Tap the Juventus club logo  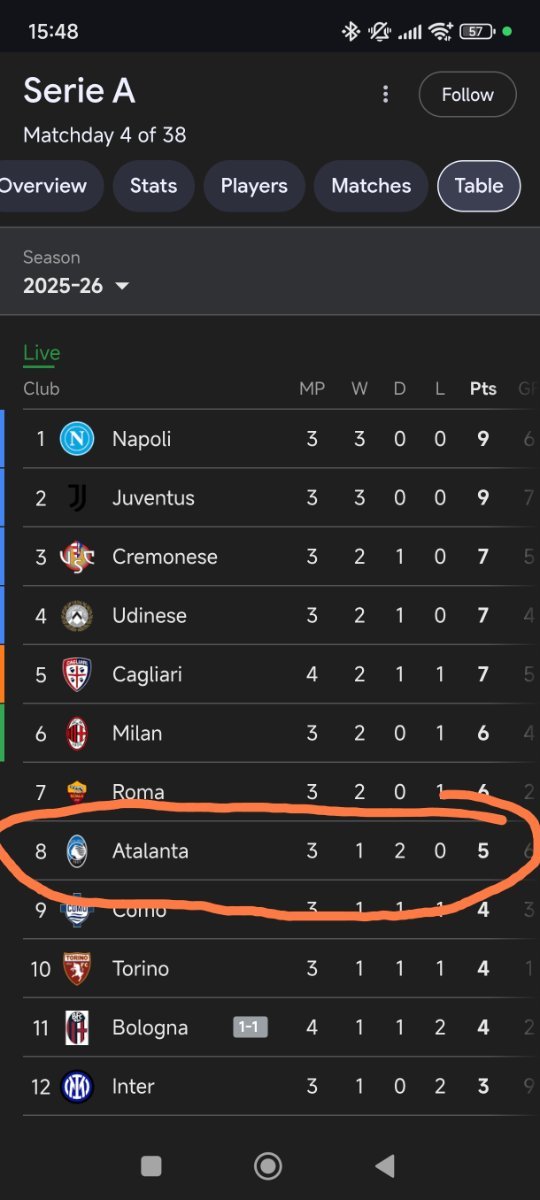pos(77,498)
